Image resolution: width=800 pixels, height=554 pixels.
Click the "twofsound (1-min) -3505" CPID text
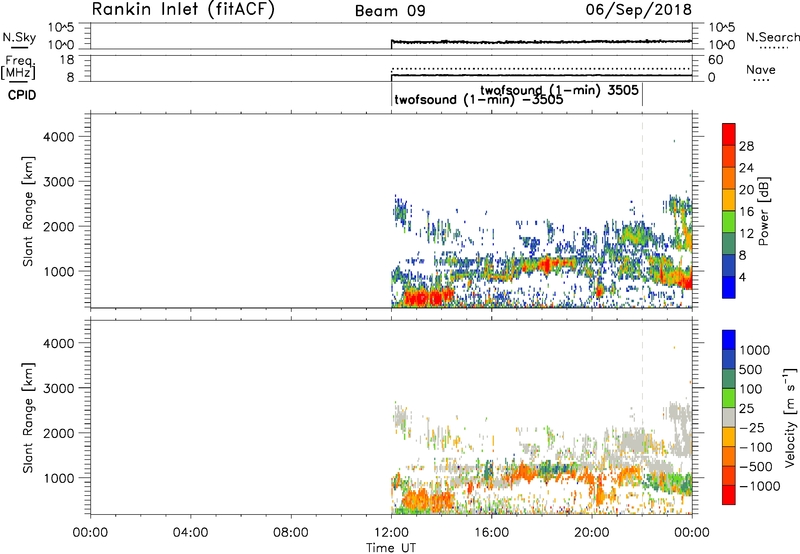(479, 99)
